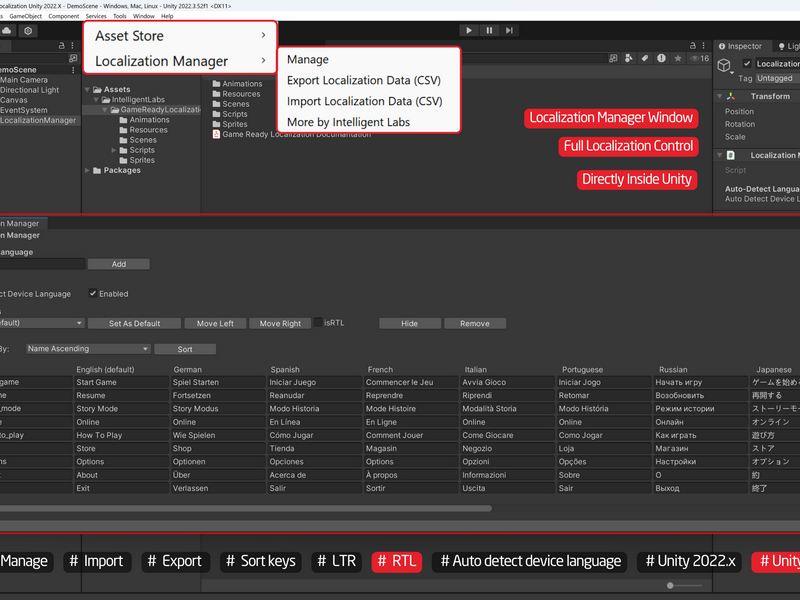Click the Pause button in the toolbar
Image resolution: width=800 pixels, height=600 pixels.
click(489, 31)
